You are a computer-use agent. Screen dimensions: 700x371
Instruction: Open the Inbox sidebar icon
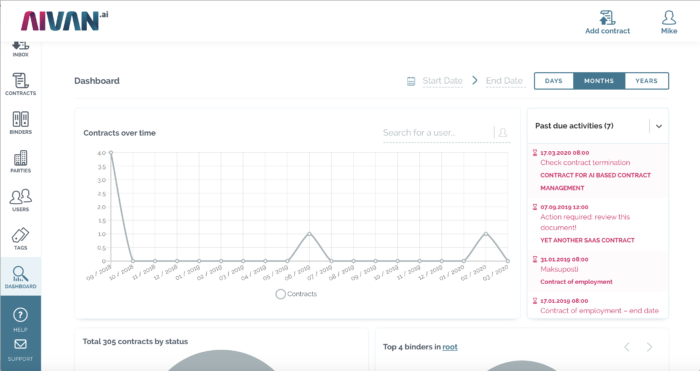coord(21,49)
